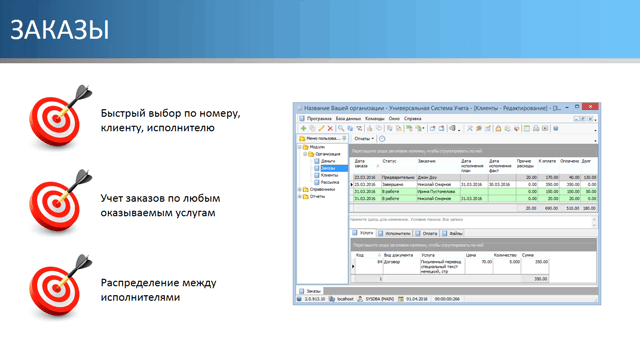Open the Программа menu
This screenshot has height=360, width=640.
click(319, 119)
